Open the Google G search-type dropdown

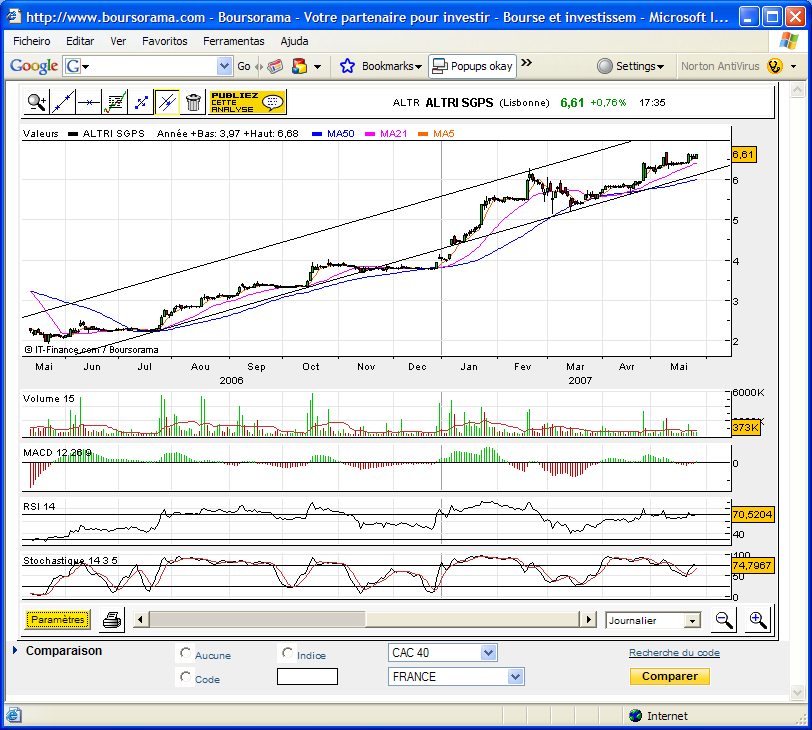point(76,66)
